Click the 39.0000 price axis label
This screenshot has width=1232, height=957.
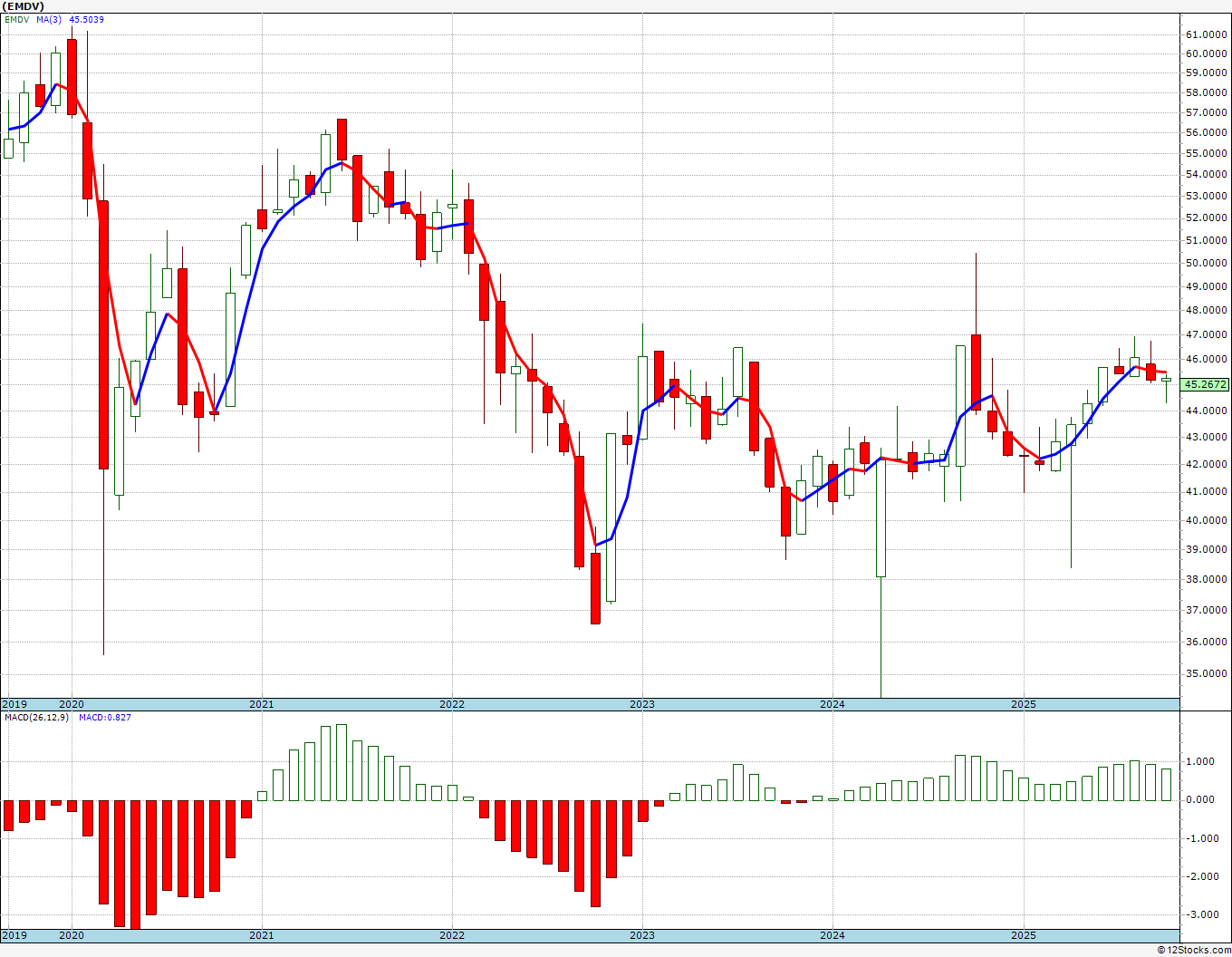coord(1207,549)
